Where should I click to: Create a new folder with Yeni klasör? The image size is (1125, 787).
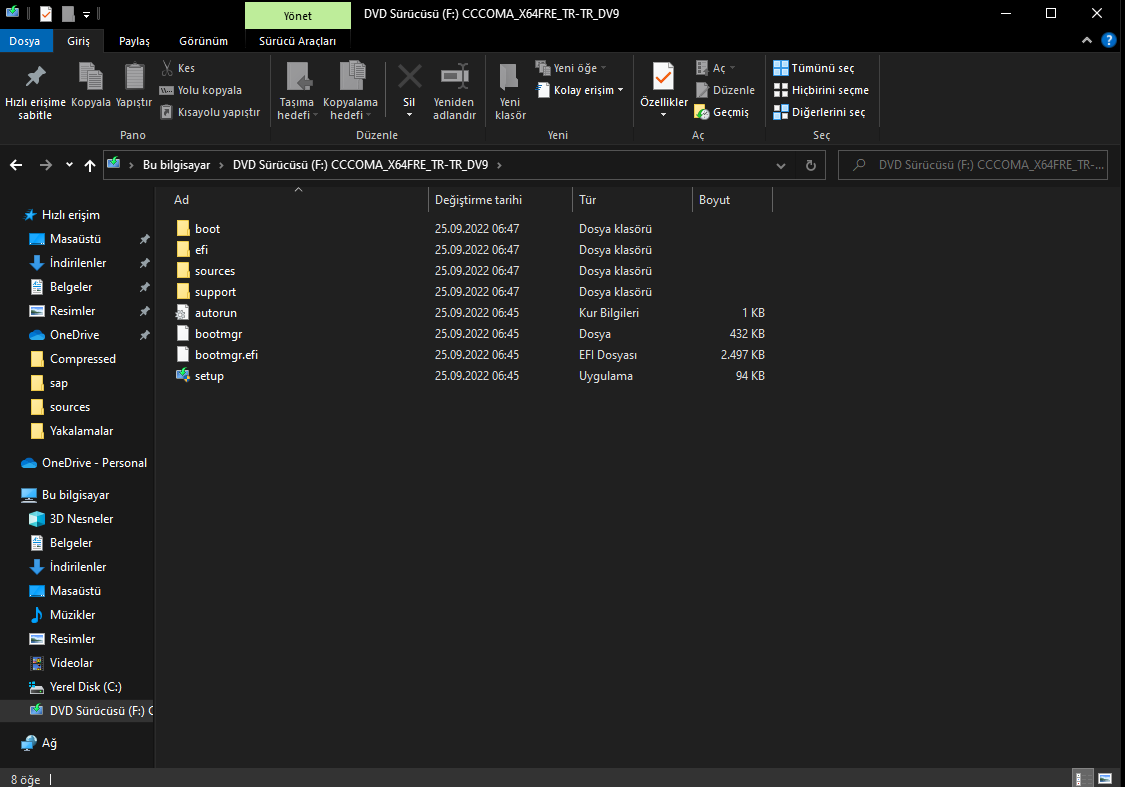pos(510,91)
